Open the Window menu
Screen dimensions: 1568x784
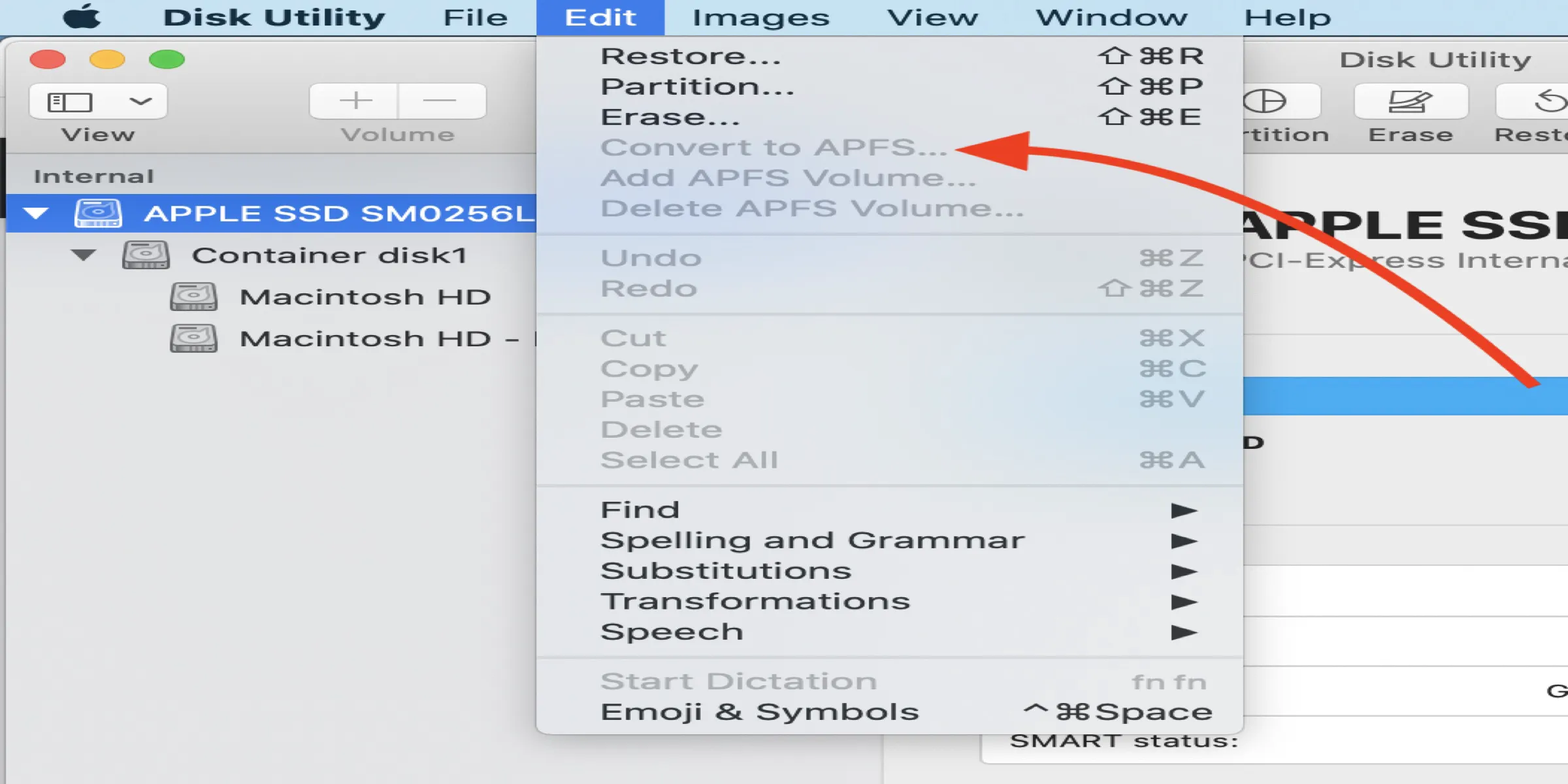pos(1112,17)
